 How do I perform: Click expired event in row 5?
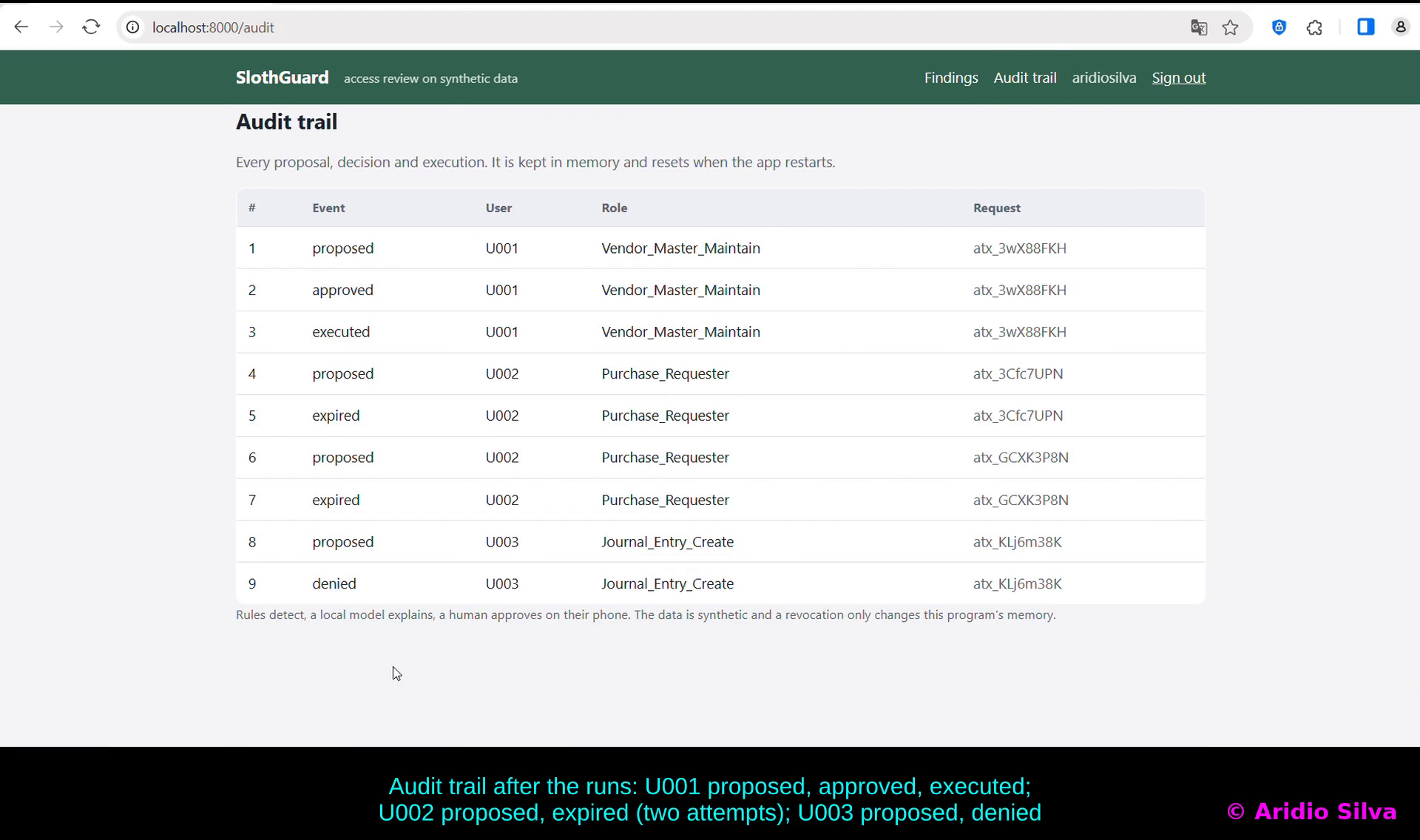[336, 416]
